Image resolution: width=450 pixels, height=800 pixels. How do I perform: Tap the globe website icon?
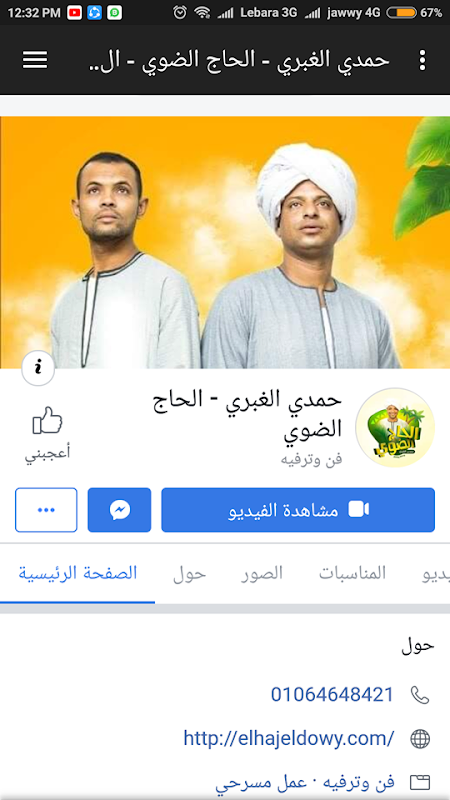420,738
